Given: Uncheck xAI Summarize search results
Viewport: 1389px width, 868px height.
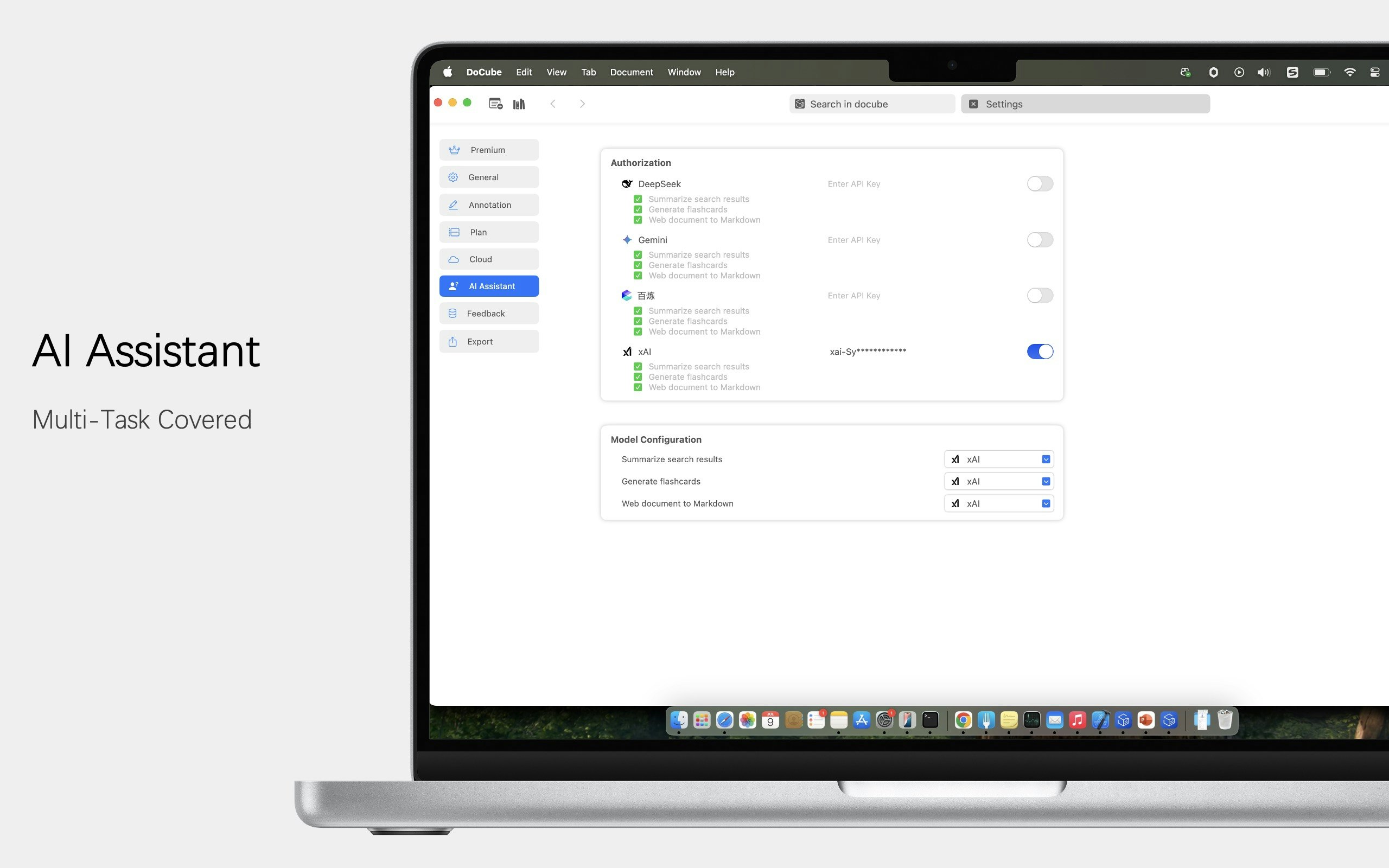Looking at the screenshot, I should click(x=637, y=366).
